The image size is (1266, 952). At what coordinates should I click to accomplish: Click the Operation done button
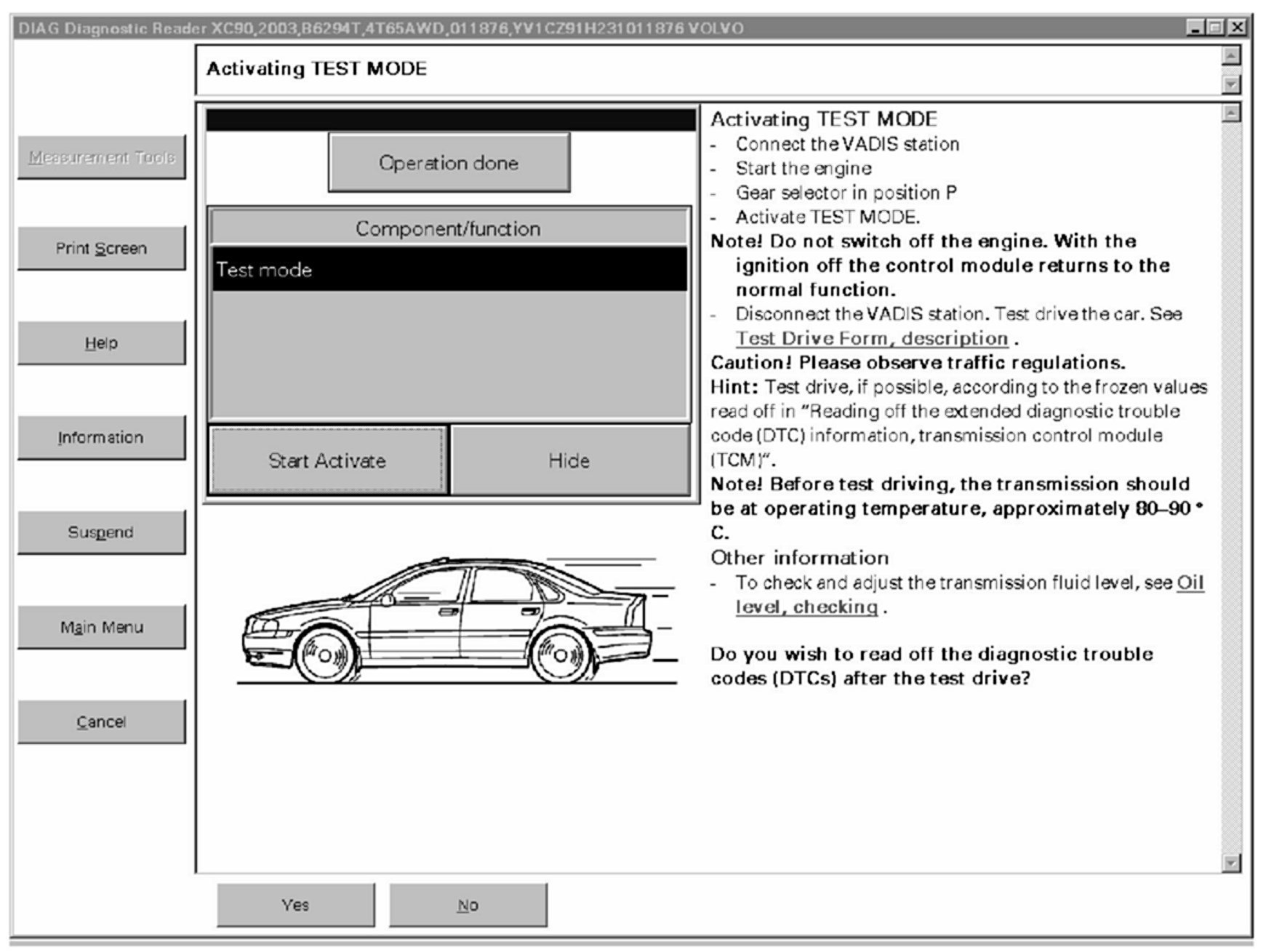(x=449, y=162)
